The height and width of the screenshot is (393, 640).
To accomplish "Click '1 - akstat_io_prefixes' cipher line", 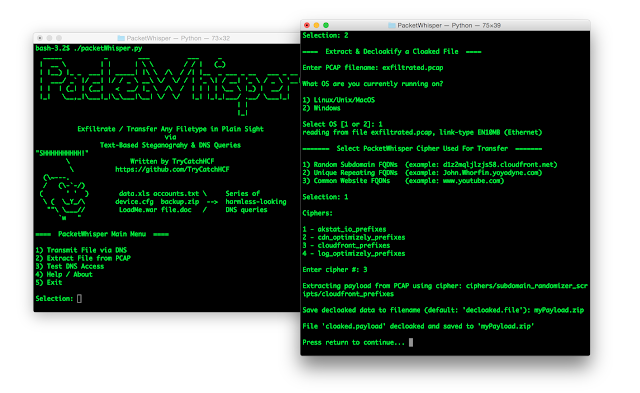I will click(x=344, y=229).
